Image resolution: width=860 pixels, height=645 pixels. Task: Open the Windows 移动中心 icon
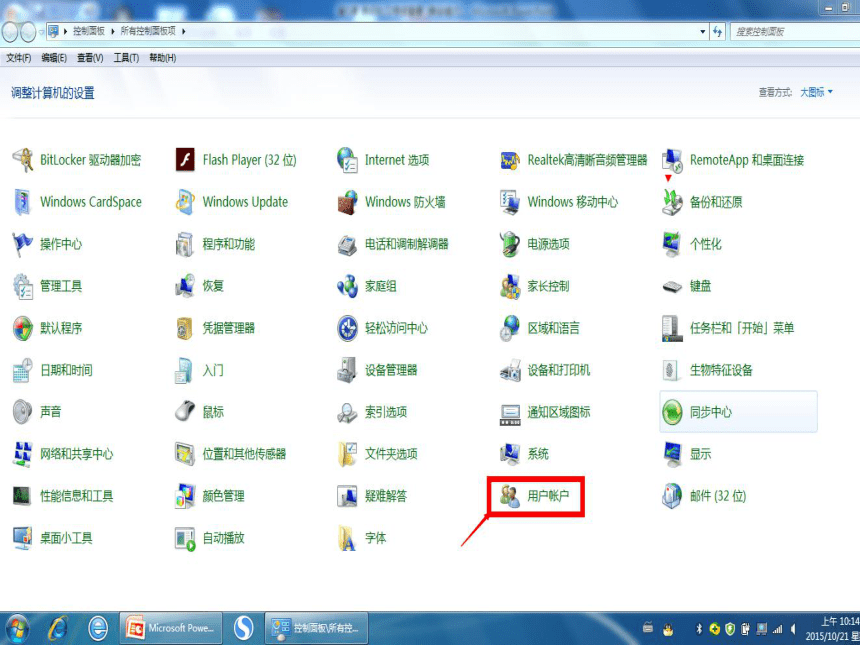coord(510,202)
